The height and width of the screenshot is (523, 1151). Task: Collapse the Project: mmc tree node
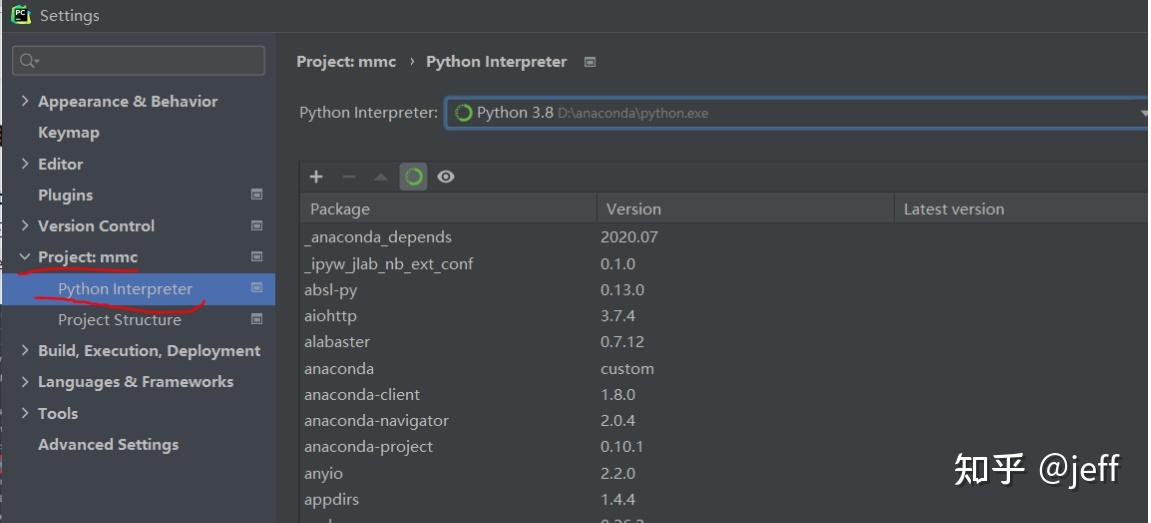(x=25, y=257)
